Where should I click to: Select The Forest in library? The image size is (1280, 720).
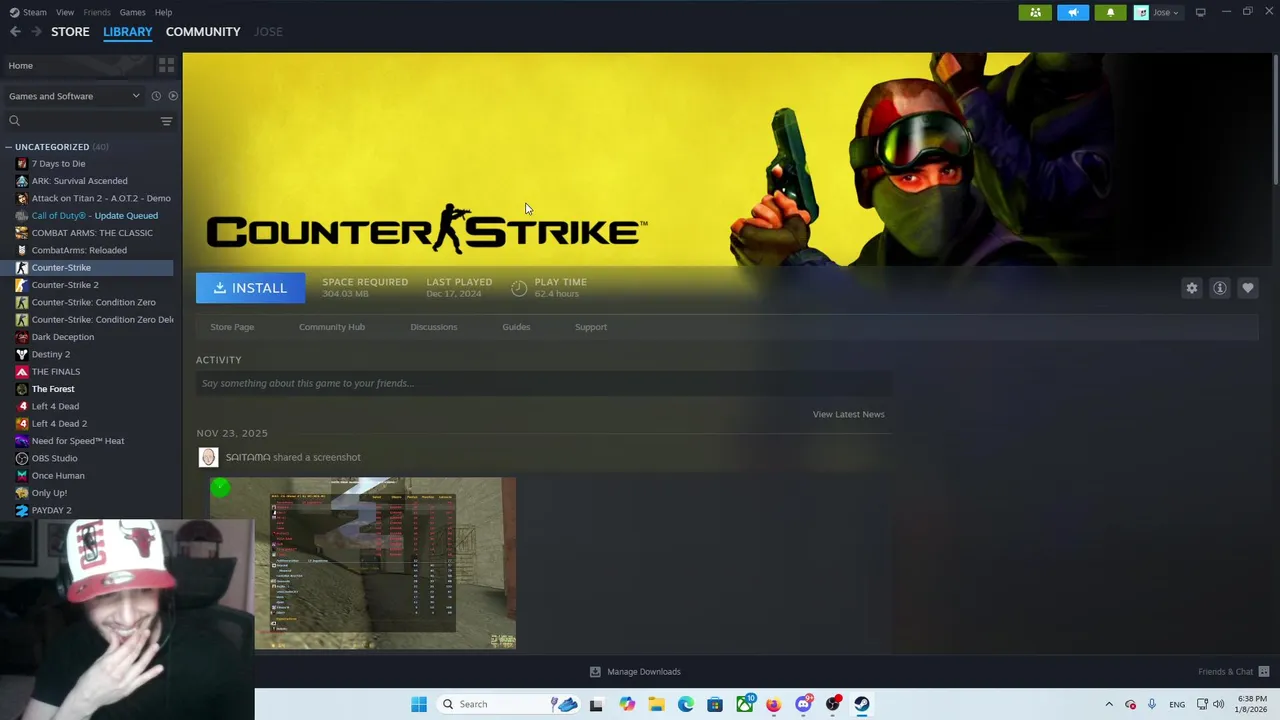point(53,389)
